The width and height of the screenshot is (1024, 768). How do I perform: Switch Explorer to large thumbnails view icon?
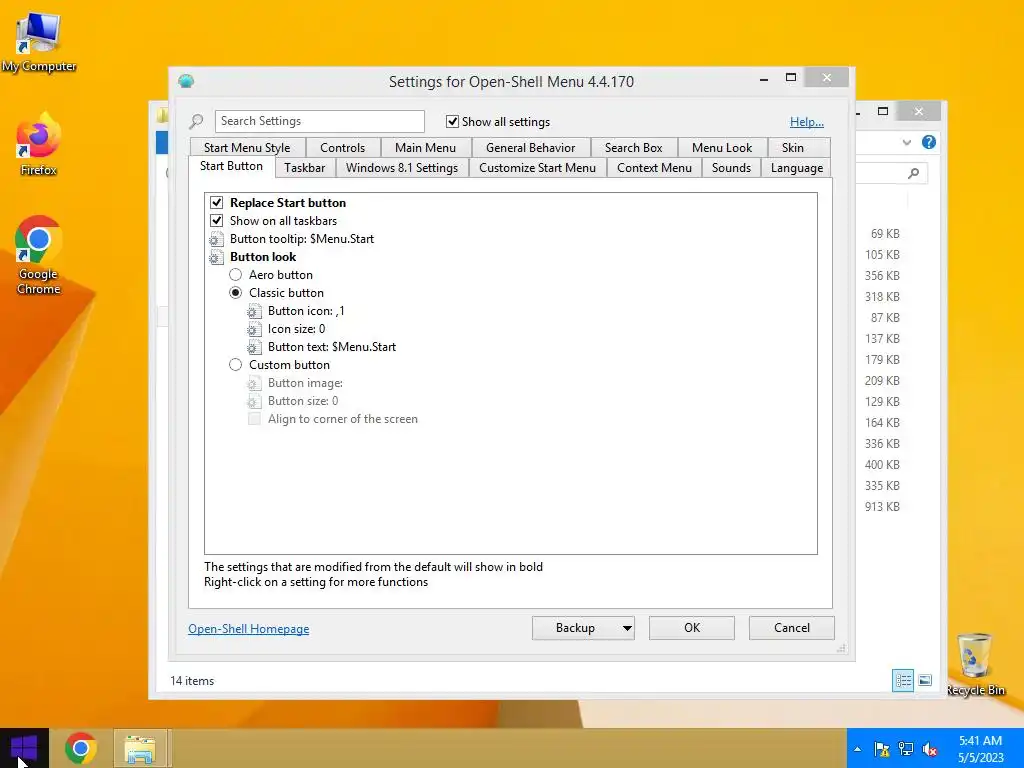pyautogui.click(x=925, y=680)
